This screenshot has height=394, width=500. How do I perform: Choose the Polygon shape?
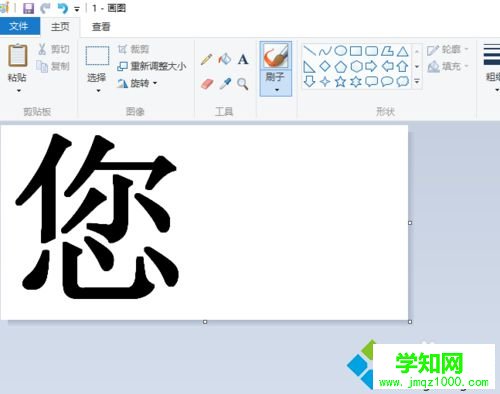click(x=387, y=51)
